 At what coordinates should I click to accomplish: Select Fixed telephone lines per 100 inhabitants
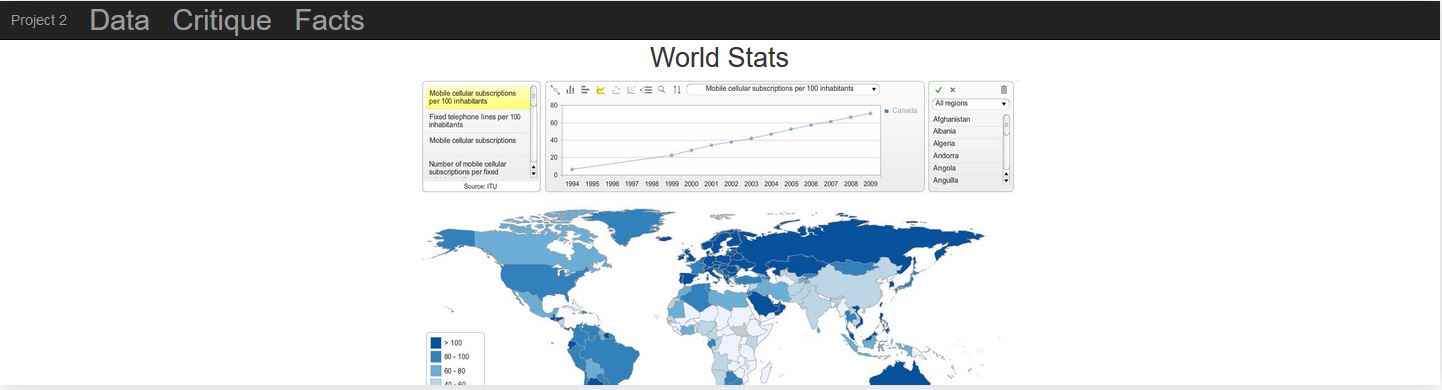pyautogui.click(x=477, y=121)
